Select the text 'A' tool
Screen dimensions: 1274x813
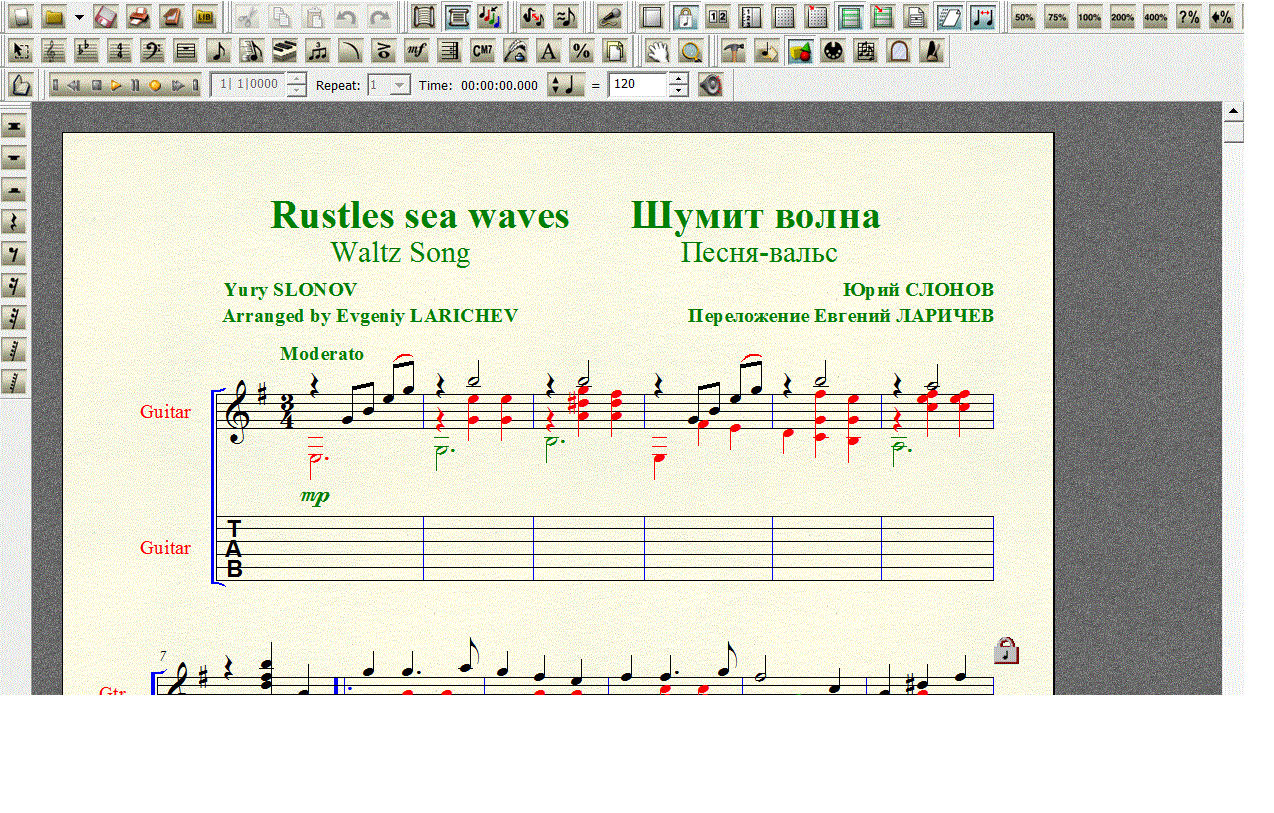point(547,52)
